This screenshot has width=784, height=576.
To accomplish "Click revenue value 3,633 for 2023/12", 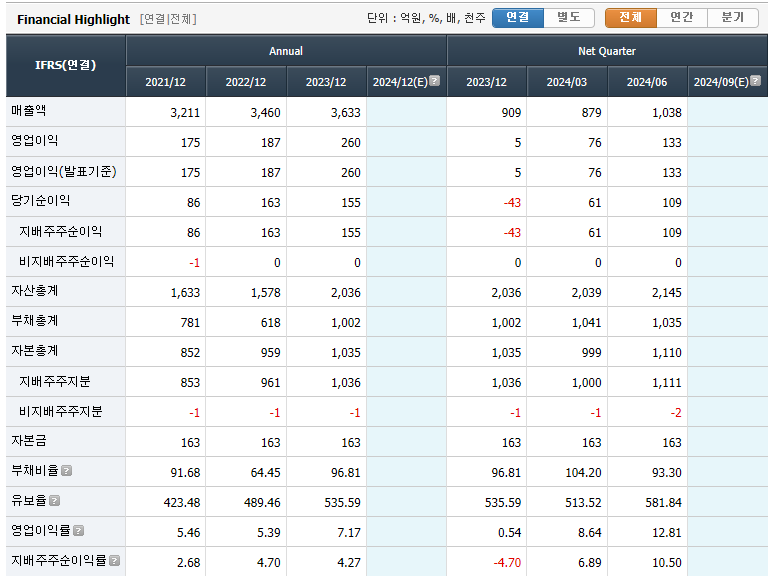I will click(346, 112).
